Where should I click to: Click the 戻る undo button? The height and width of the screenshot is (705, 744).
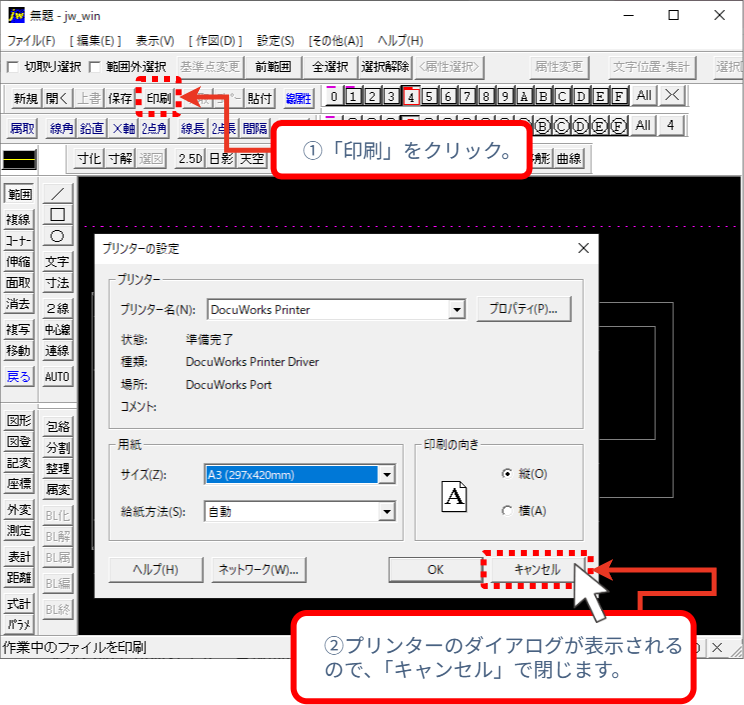tap(19, 377)
